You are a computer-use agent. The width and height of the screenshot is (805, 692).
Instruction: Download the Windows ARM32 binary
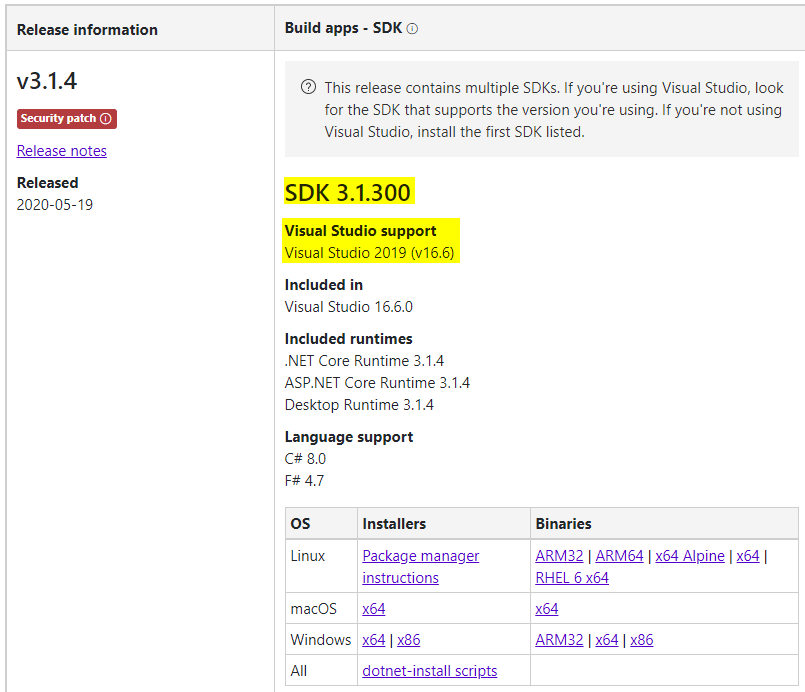(x=559, y=639)
